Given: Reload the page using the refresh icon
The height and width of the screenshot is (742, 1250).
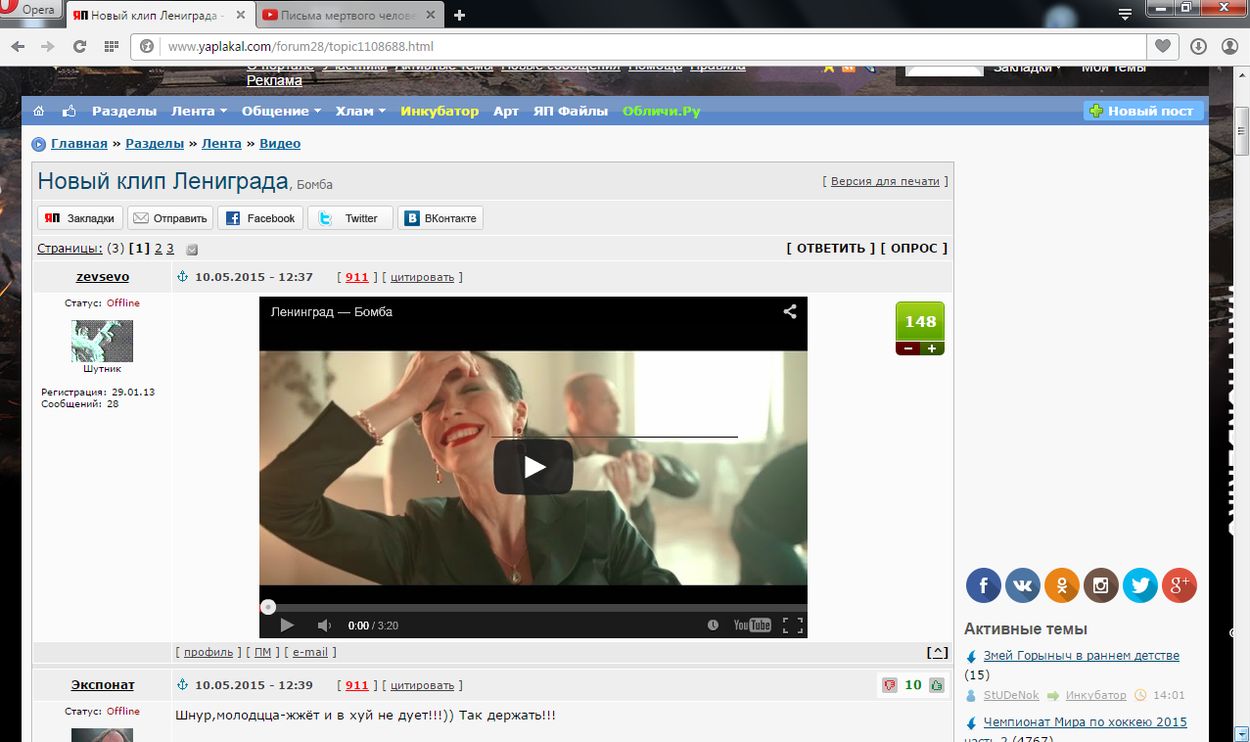Looking at the screenshot, I should coord(79,46).
